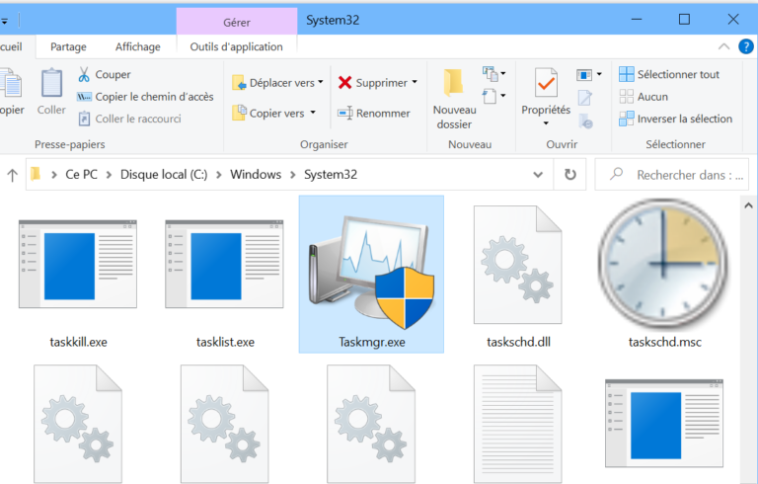Click Aucun selection option
Image resolution: width=758 pixels, height=484 pixels.
[643, 97]
